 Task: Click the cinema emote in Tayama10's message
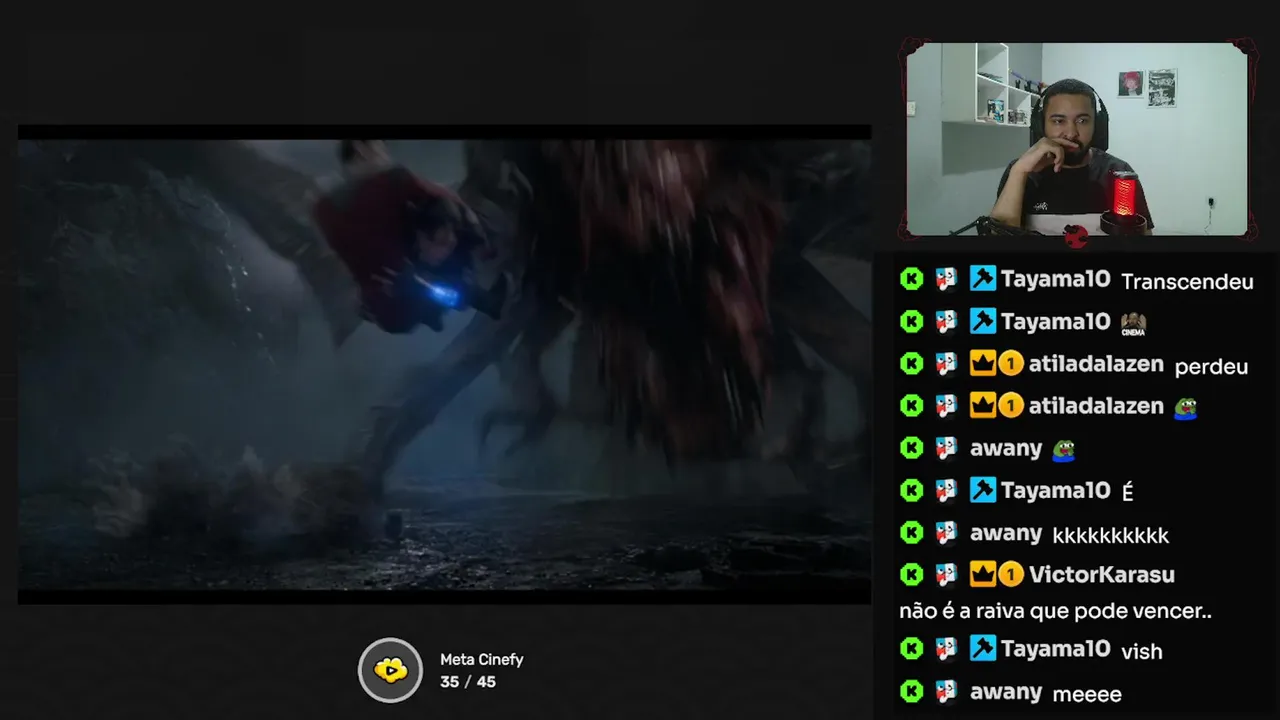point(1133,323)
